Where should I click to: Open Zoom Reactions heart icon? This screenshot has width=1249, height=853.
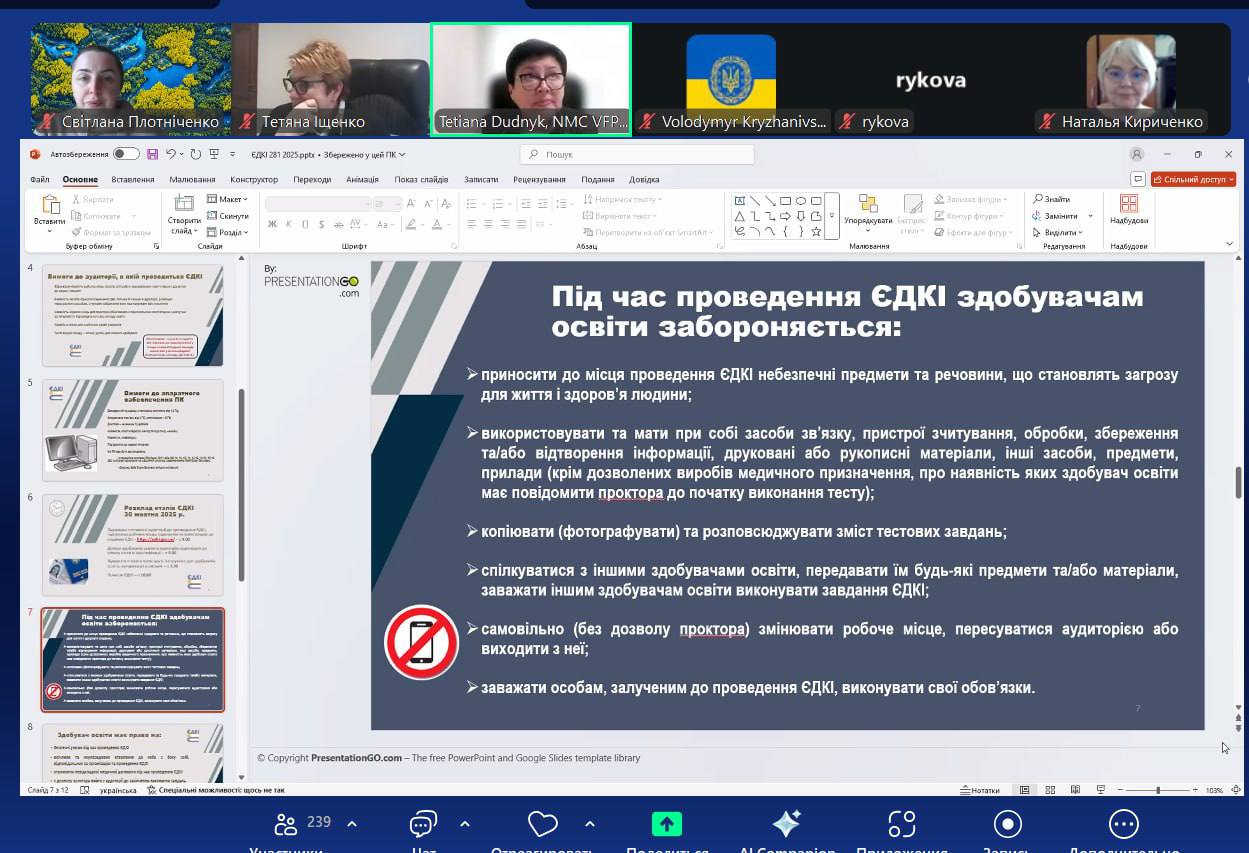(x=542, y=825)
